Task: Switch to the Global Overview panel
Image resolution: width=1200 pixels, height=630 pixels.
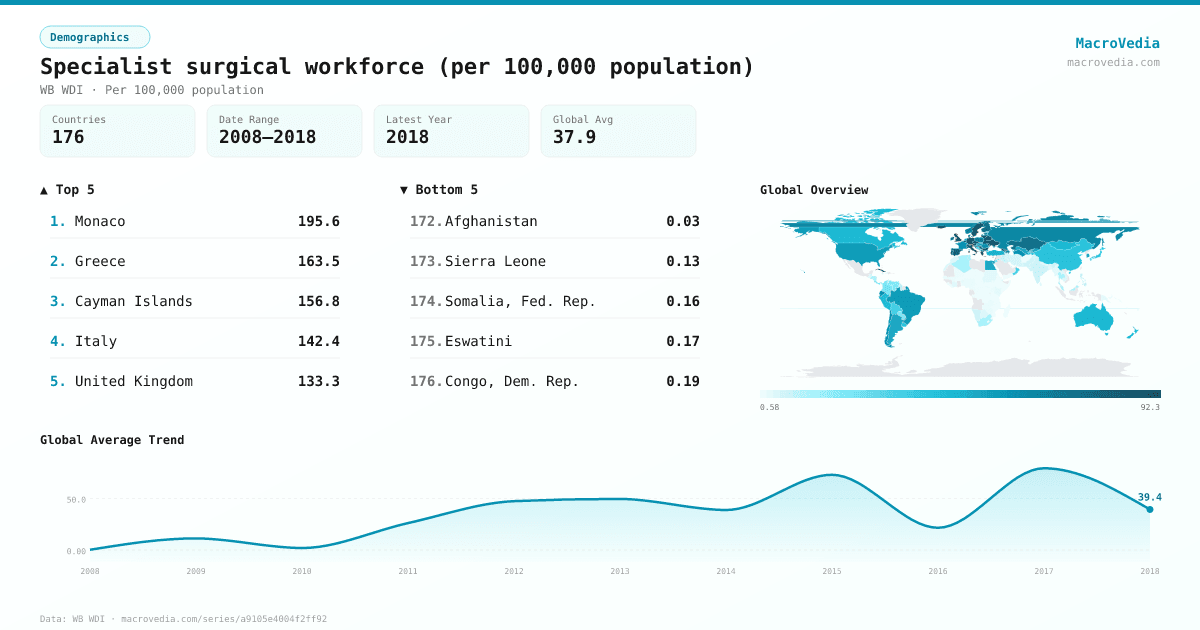Action: 815,189
